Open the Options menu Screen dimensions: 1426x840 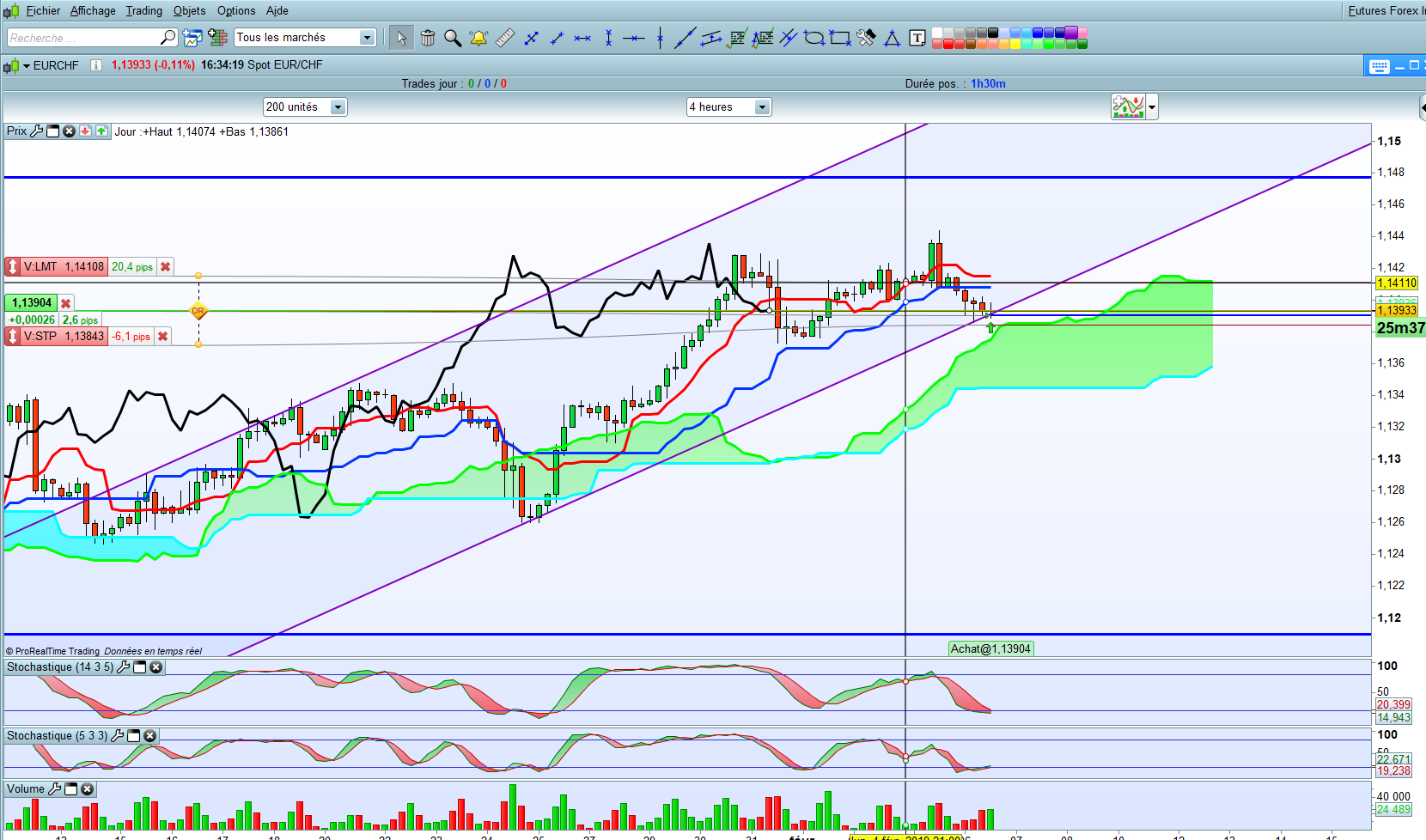236,11
